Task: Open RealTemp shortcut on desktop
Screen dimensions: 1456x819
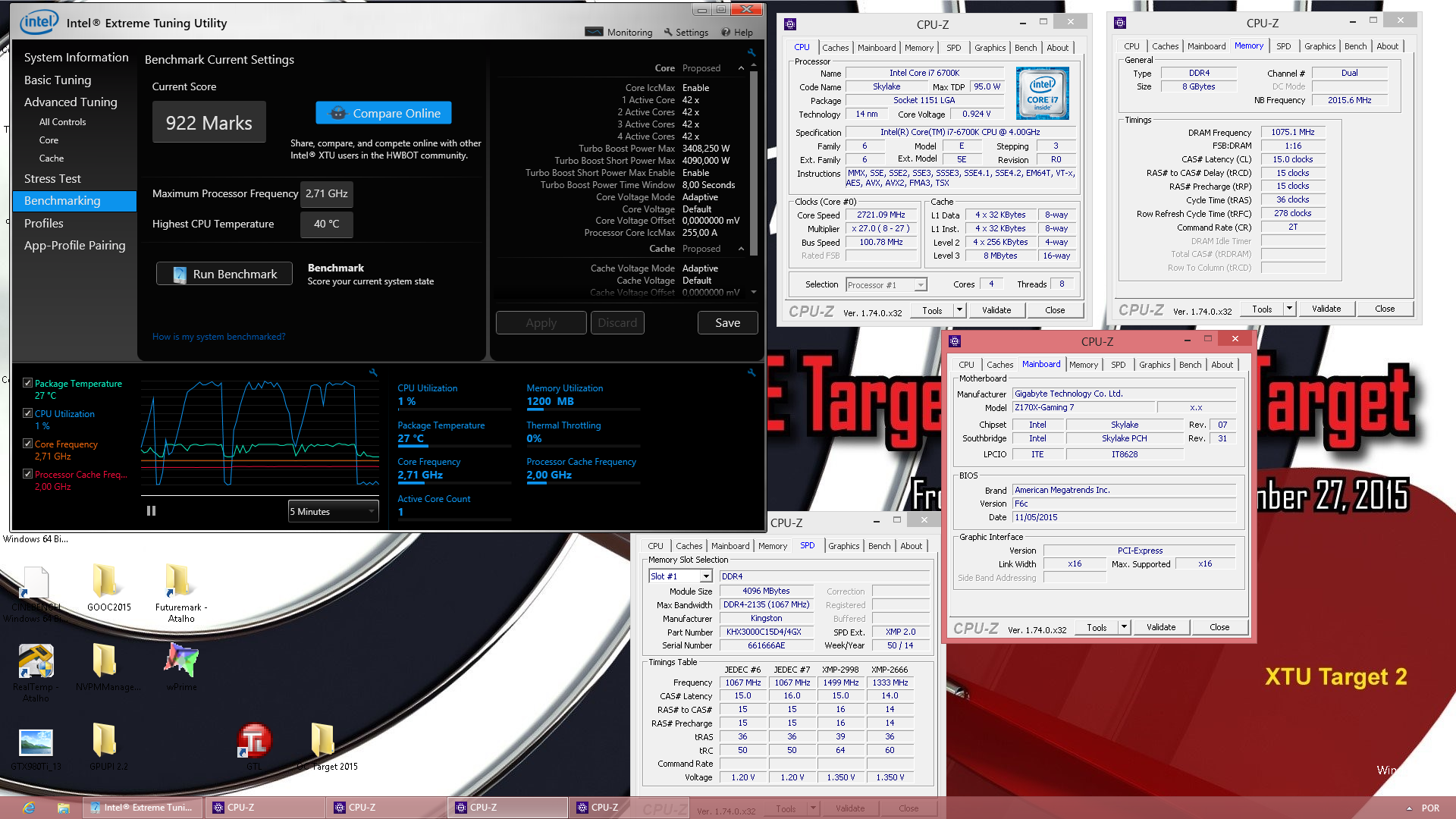Action: pyautogui.click(x=36, y=671)
